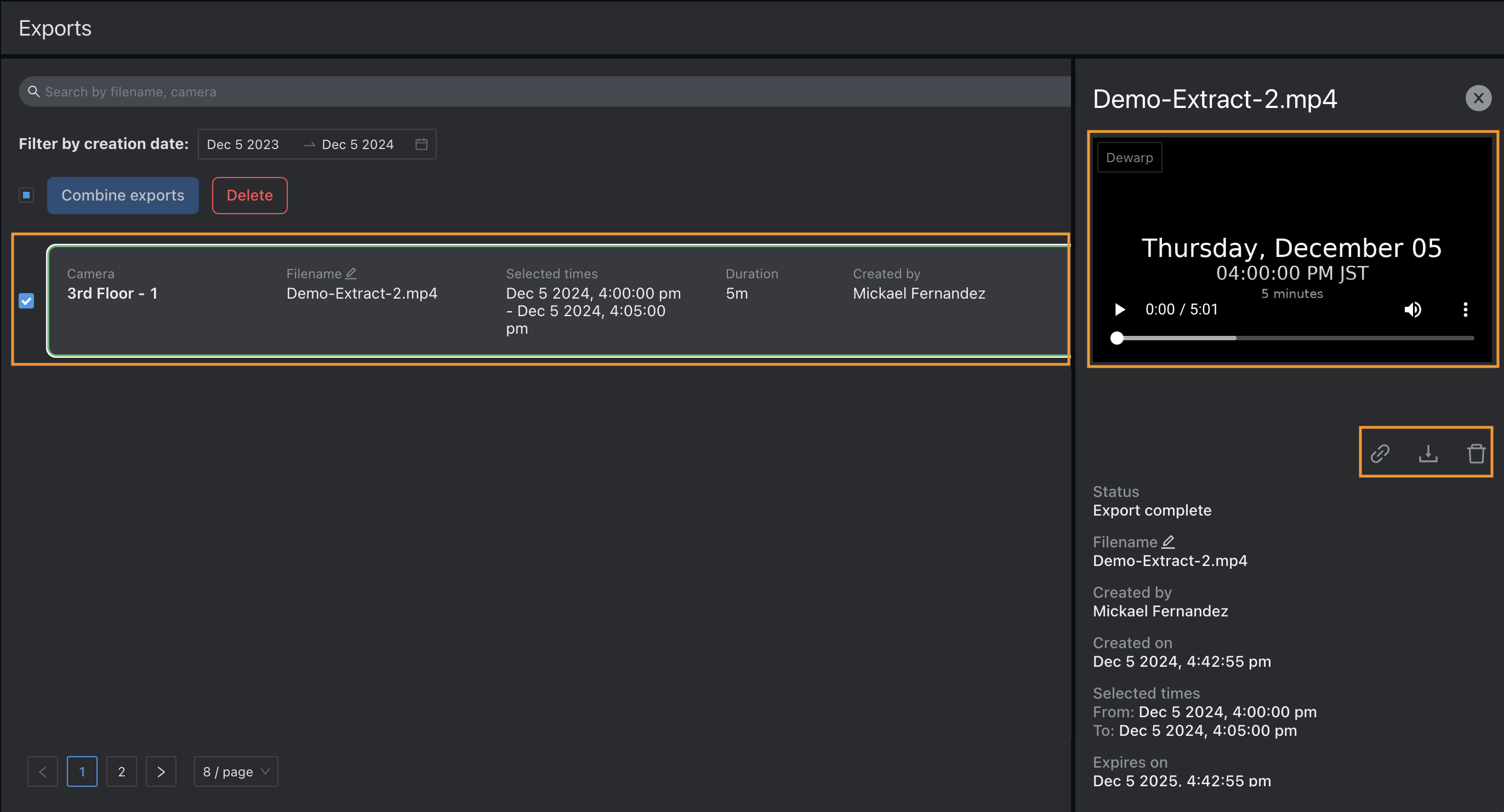Viewport: 1504px width, 812px height.
Task: Edit filename pencil in details panel
Action: point(1167,542)
